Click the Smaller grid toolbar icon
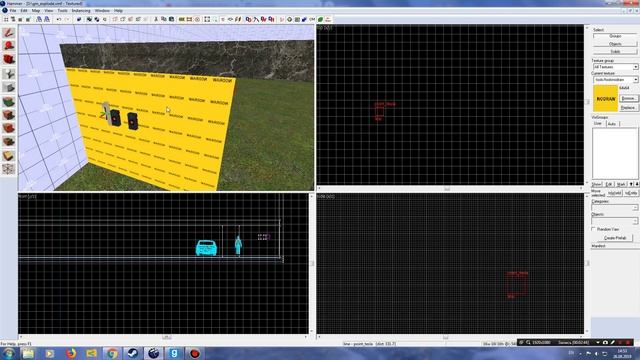The height and width of the screenshot is (360, 640). [x=20, y=19]
